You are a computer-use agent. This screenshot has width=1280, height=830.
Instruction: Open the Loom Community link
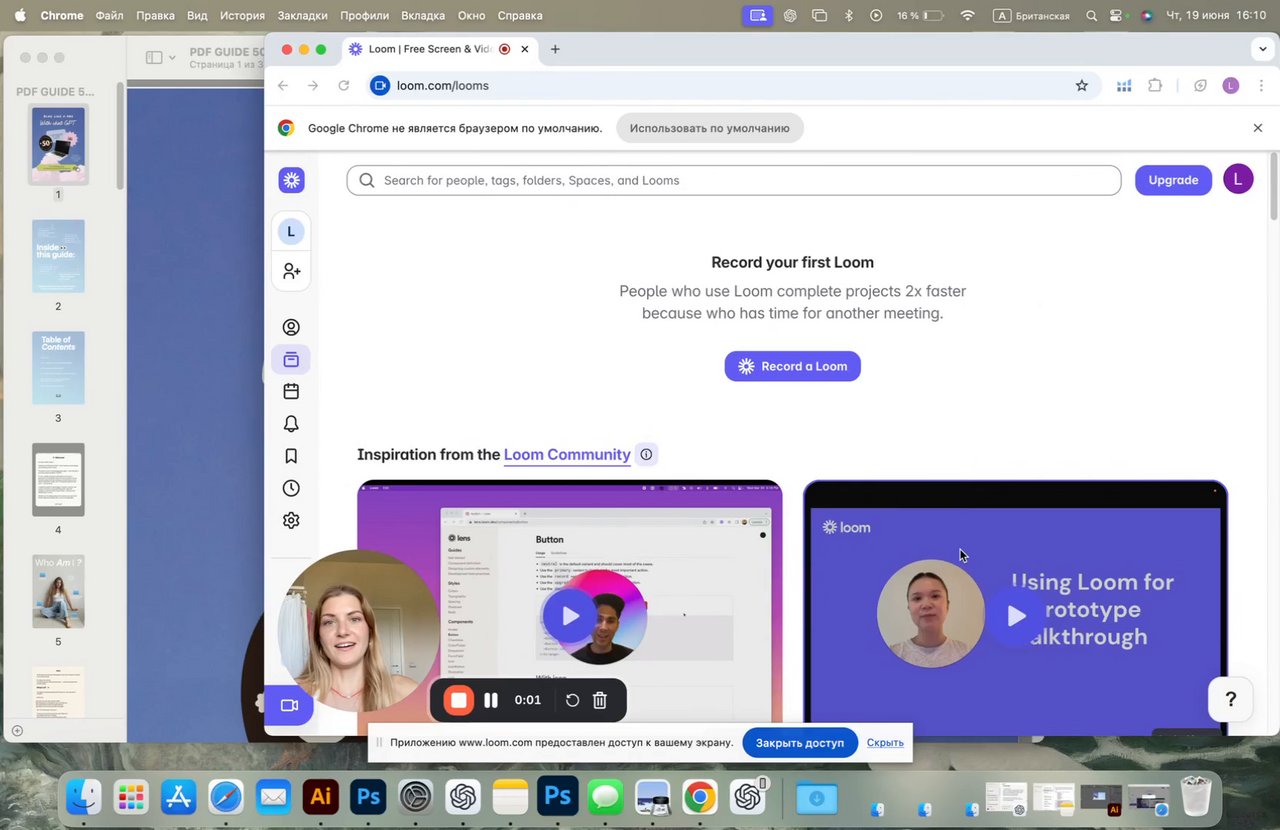567,454
